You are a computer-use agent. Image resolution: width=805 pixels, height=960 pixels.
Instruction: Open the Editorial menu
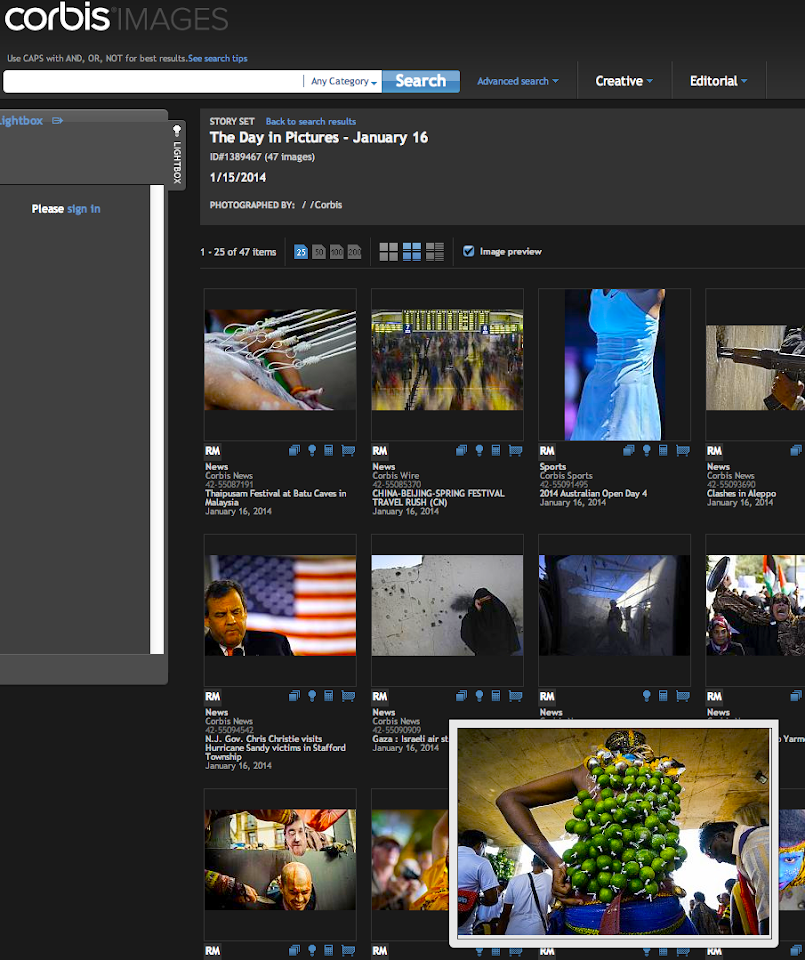[x=718, y=81]
